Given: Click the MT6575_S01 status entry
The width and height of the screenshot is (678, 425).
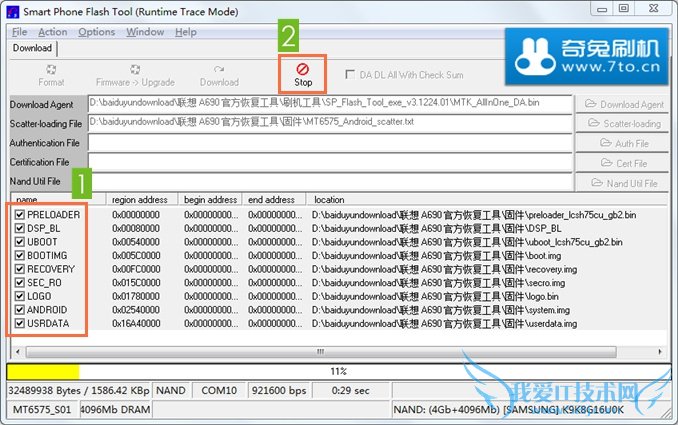Looking at the screenshot, I should [x=42, y=409].
